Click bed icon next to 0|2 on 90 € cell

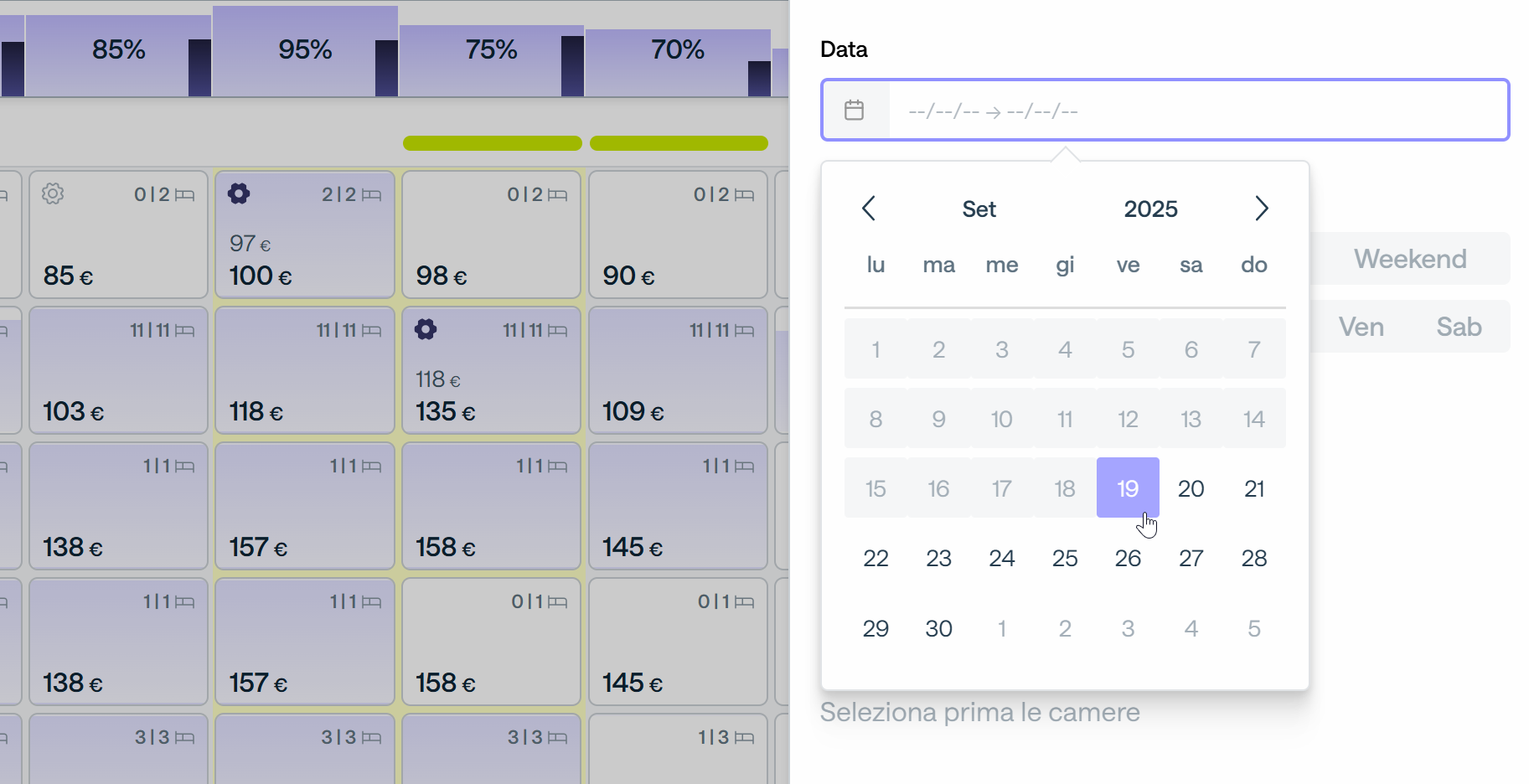(744, 195)
